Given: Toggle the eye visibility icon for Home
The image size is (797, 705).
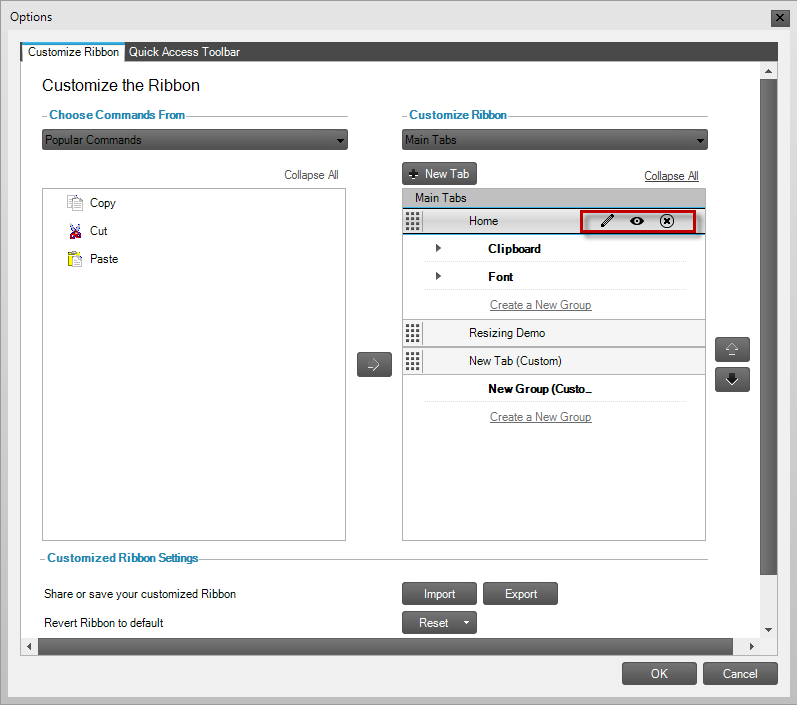Looking at the screenshot, I should 637,221.
